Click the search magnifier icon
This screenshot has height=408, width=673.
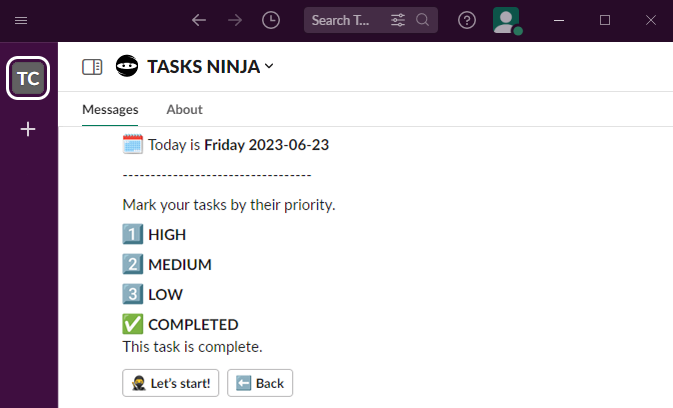[x=423, y=20]
